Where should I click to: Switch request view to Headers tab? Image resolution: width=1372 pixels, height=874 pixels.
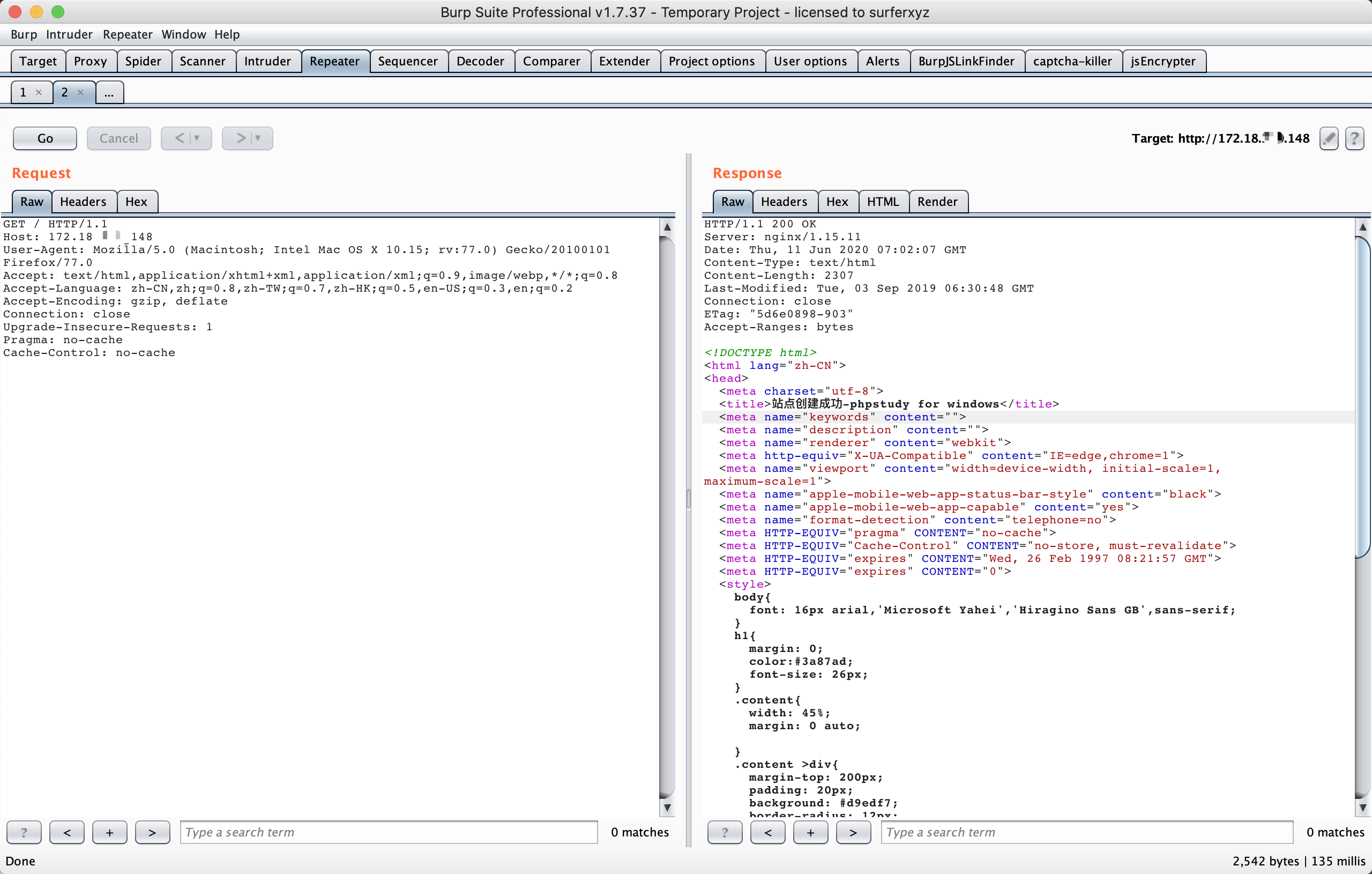pyautogui.click(x=83, y=201)
